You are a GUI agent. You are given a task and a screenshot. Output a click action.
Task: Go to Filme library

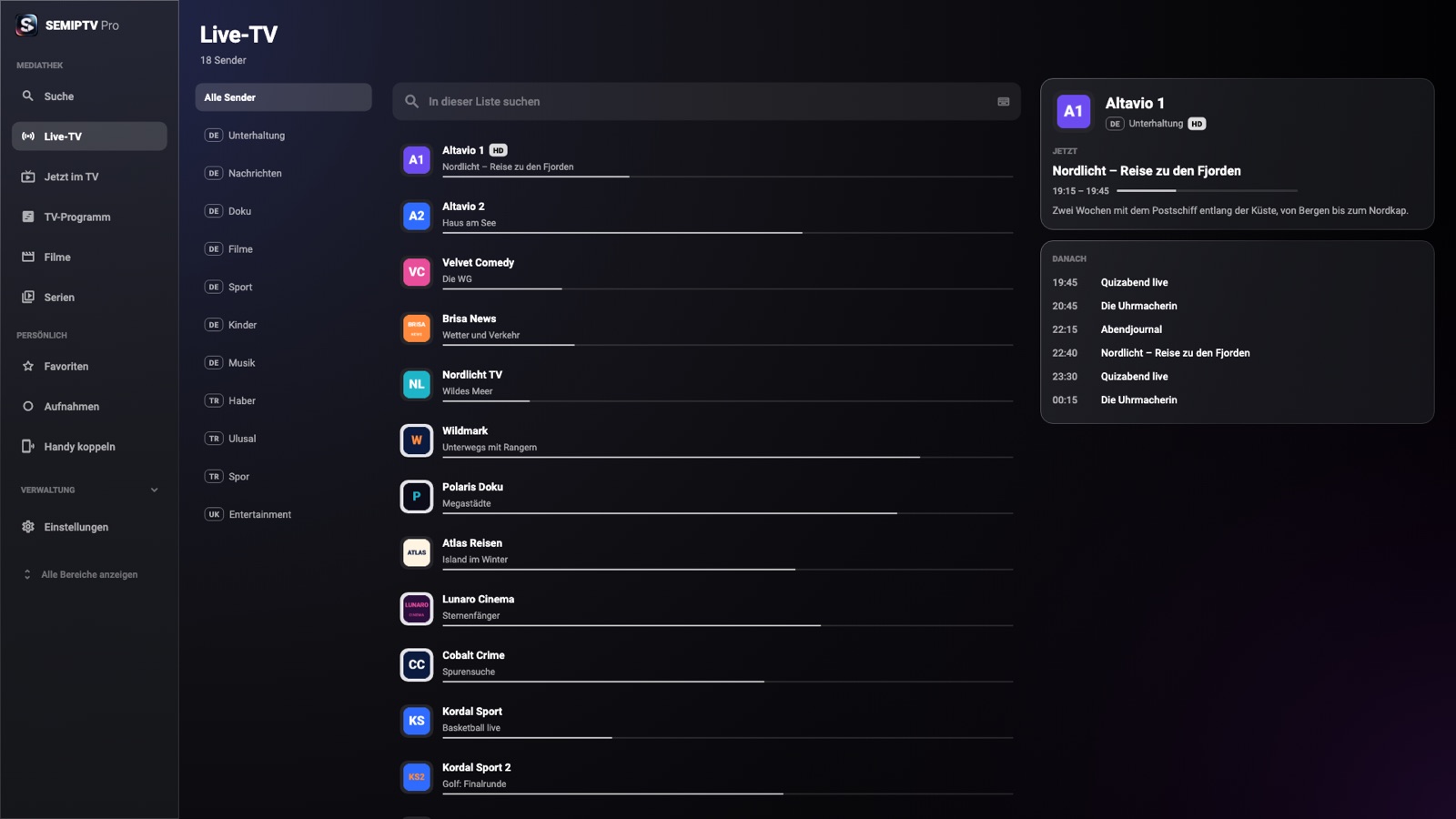[x=89, y=257]
